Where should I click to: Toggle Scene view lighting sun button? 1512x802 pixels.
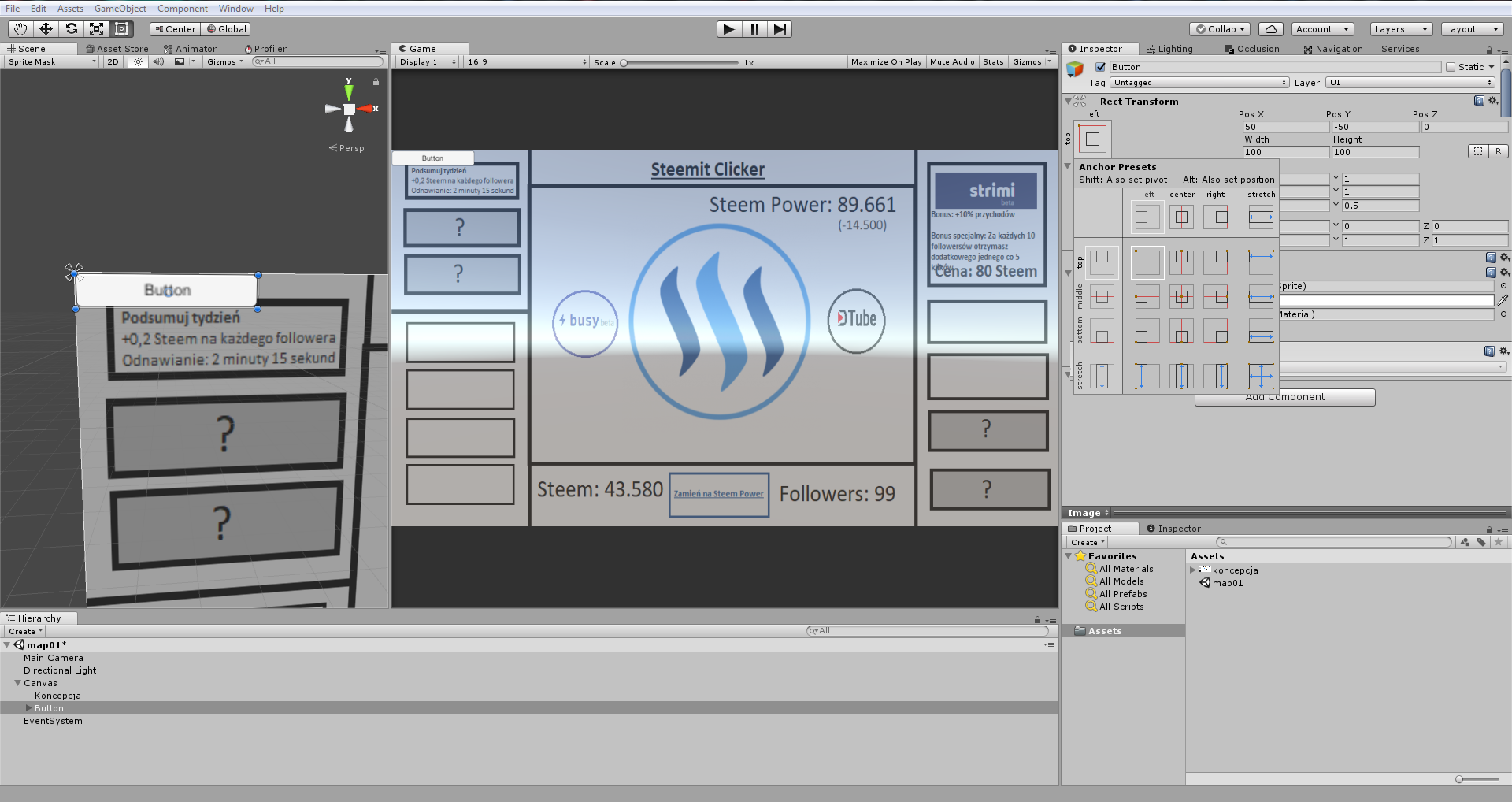(138, 61)
